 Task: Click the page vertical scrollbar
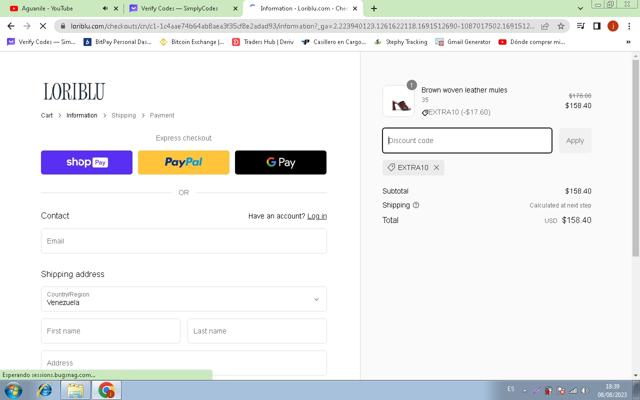point(636,158)
